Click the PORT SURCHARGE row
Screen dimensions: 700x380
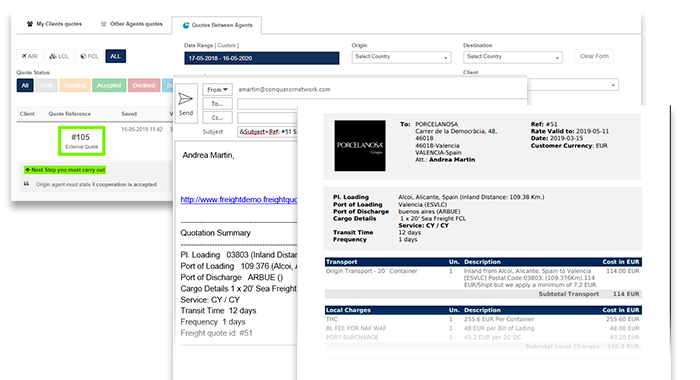483,337
